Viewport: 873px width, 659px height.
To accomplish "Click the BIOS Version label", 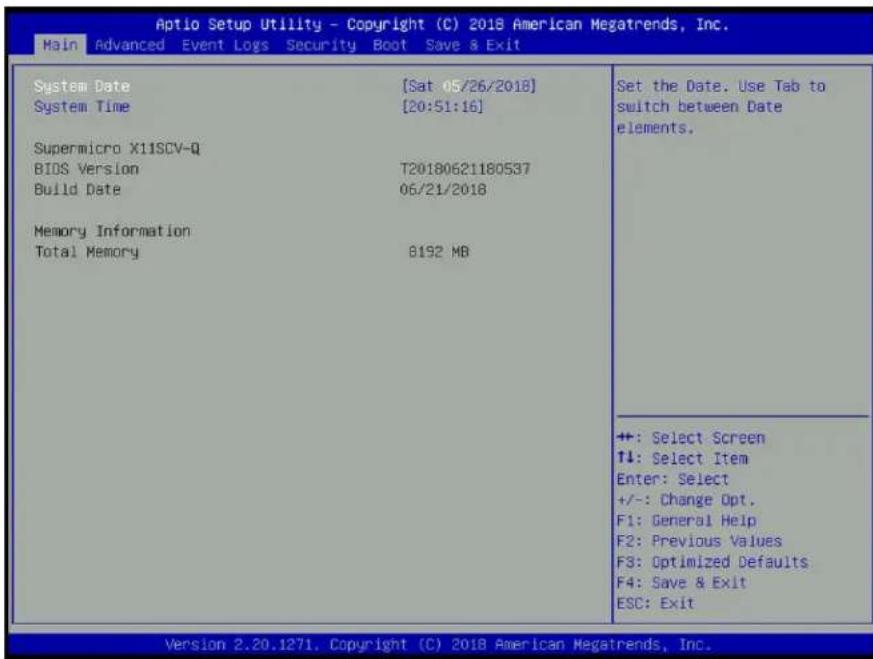I will pos(86,169).
